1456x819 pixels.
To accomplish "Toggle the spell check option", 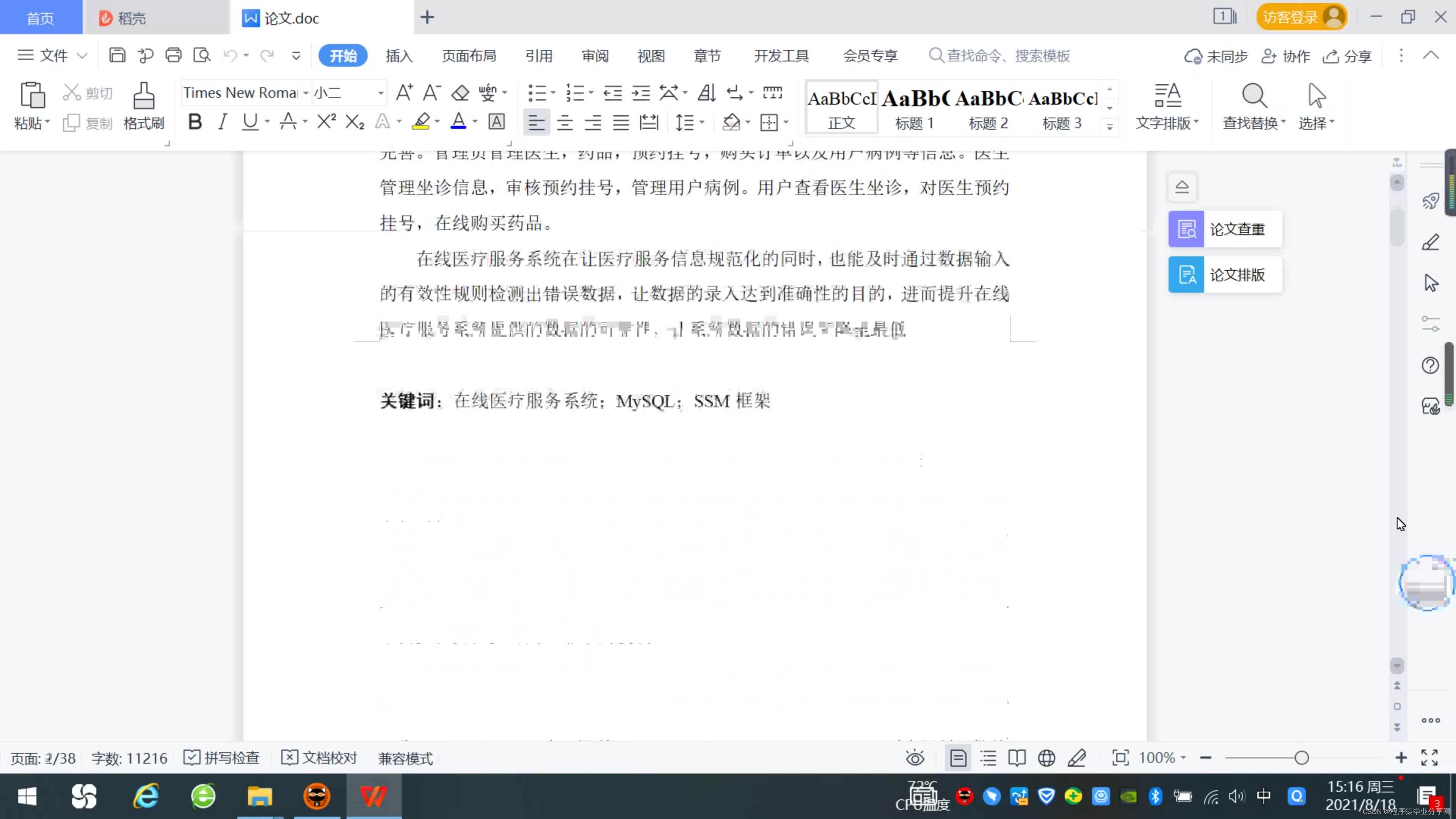I will [222, 758].
